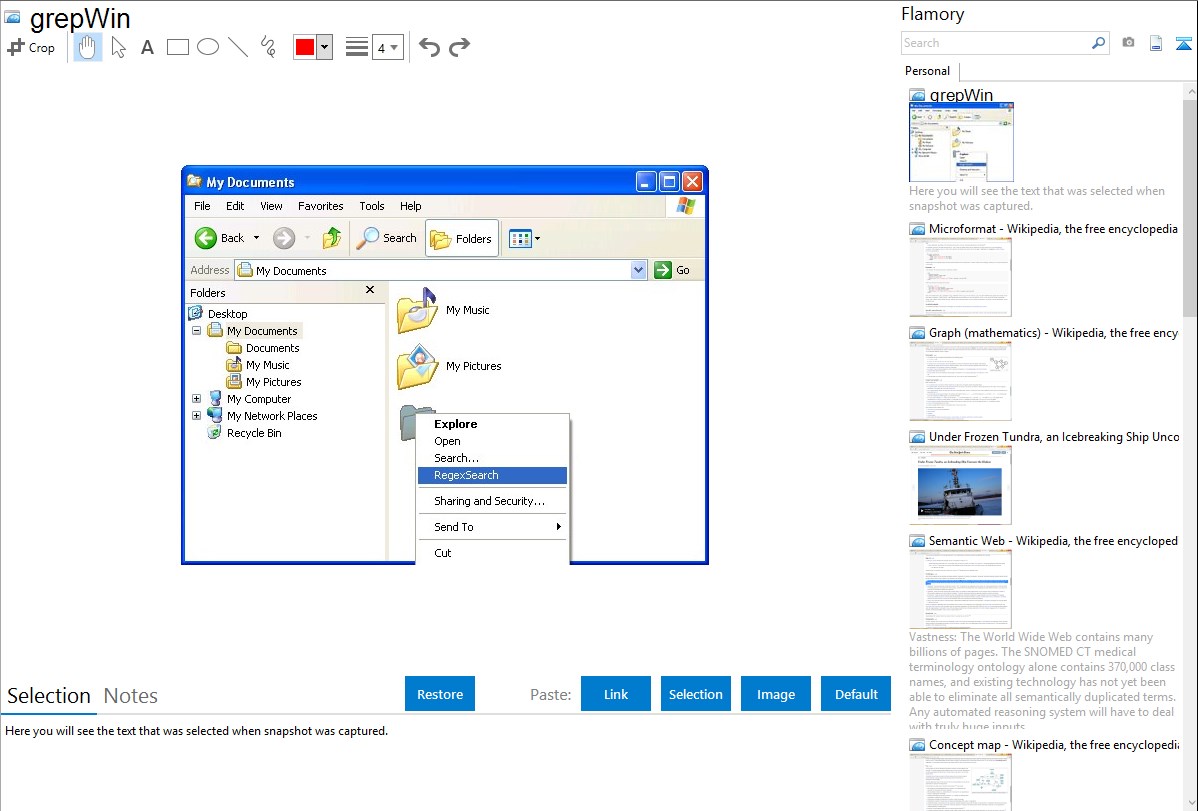Click File in My Documents menu bar
1198x811 pixels.
point(202,206)
